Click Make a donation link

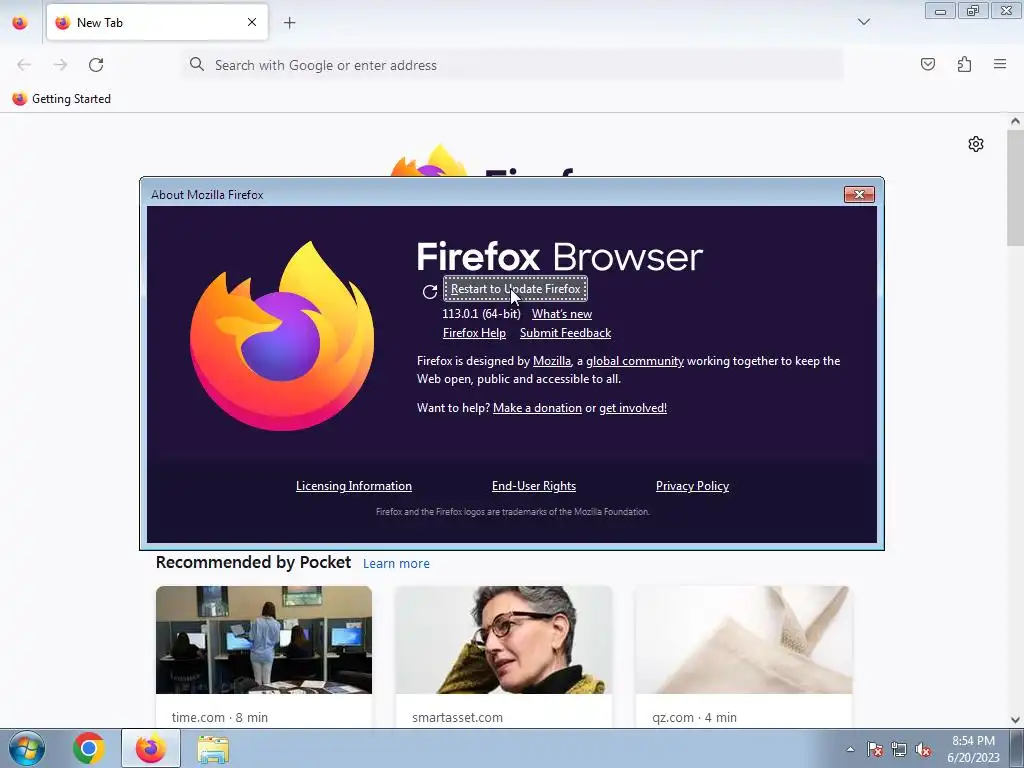tap(537, 408)
